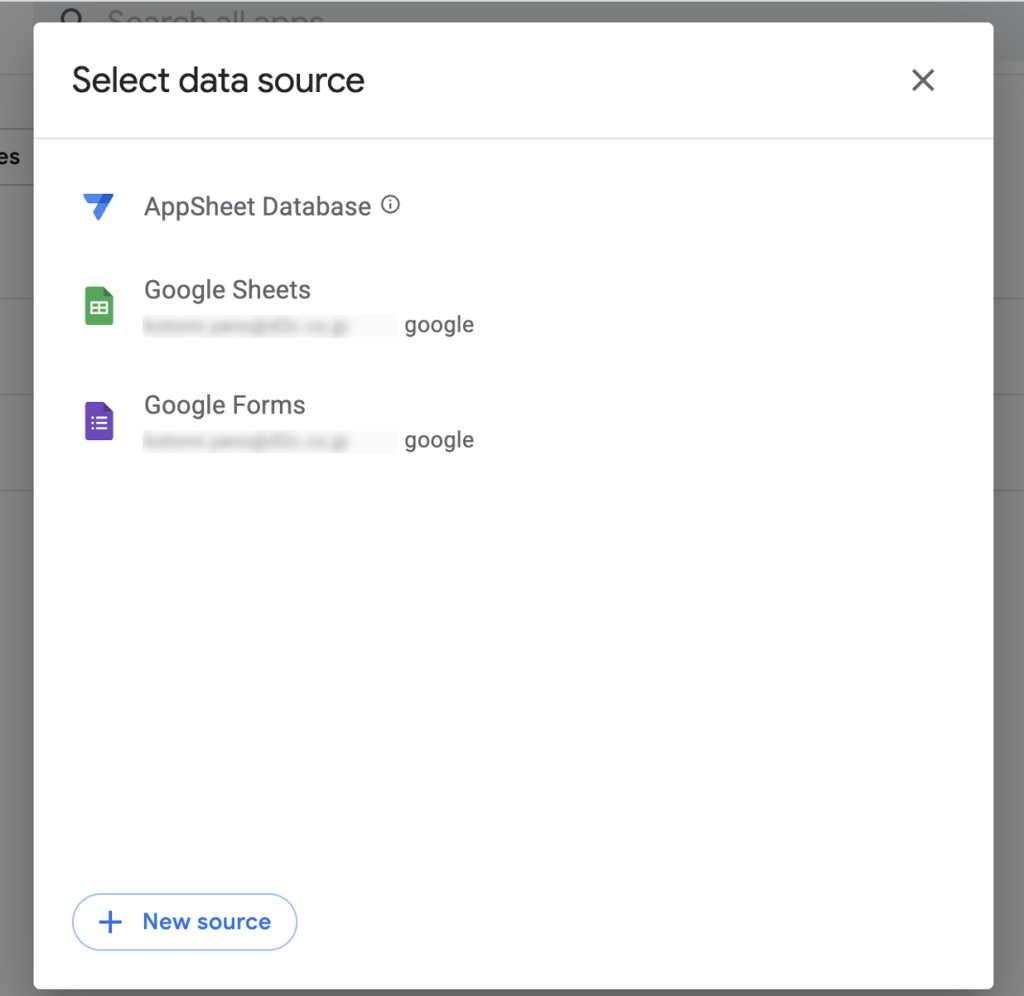The image size is (1024, 996).
Task: Choose the Google Sheets text label
Action: click(x=227, y=290)
